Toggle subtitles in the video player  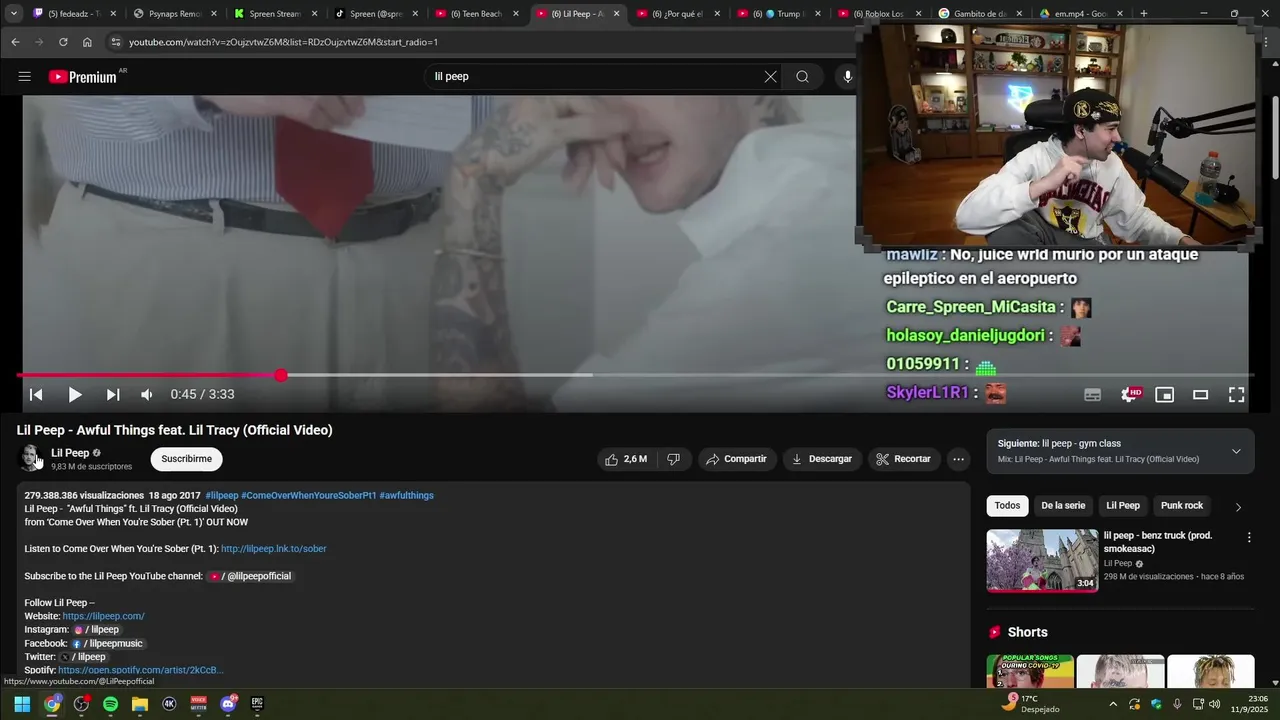click(x=1093, y=395)
